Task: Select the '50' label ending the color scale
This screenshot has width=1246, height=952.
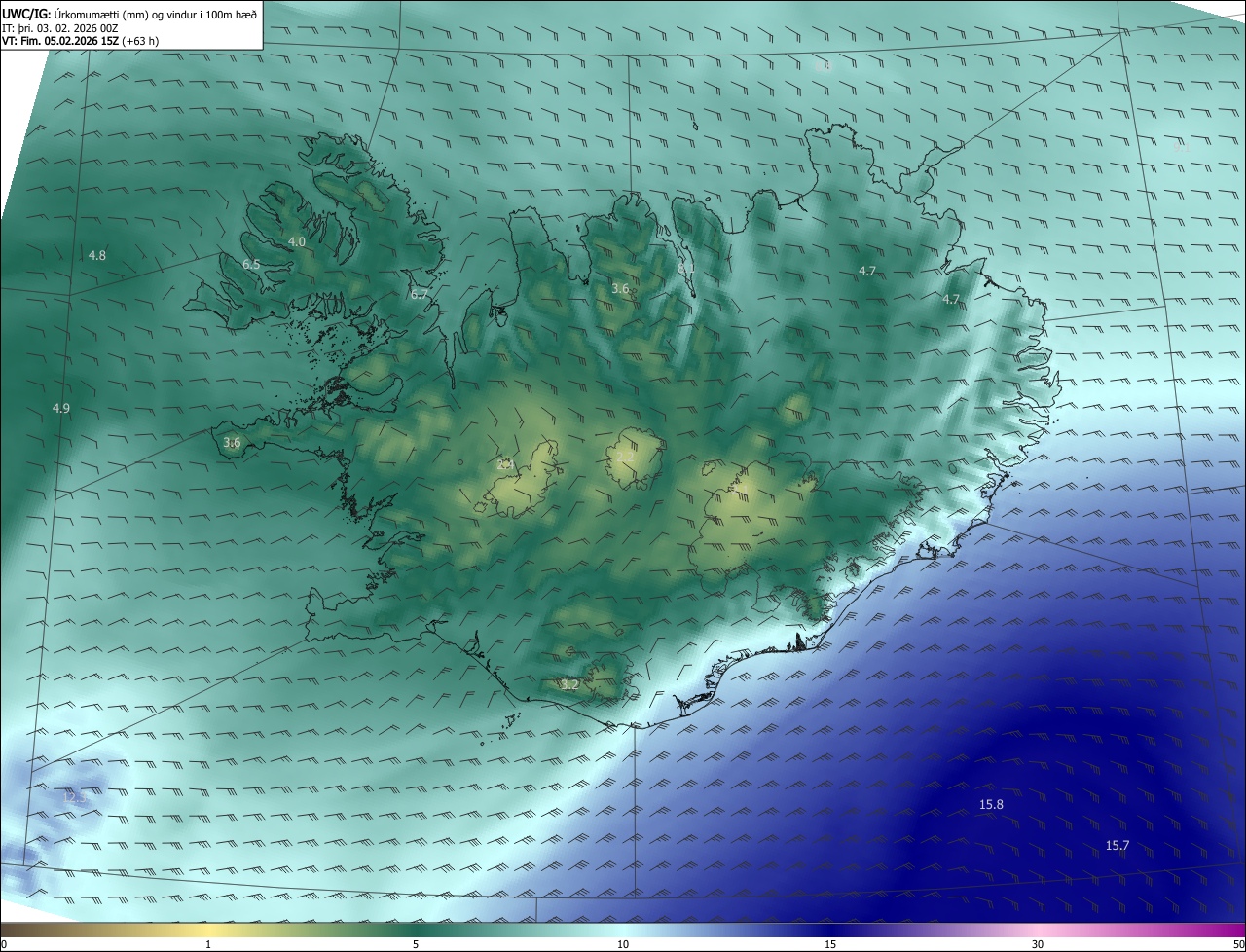Action: 1238,945
